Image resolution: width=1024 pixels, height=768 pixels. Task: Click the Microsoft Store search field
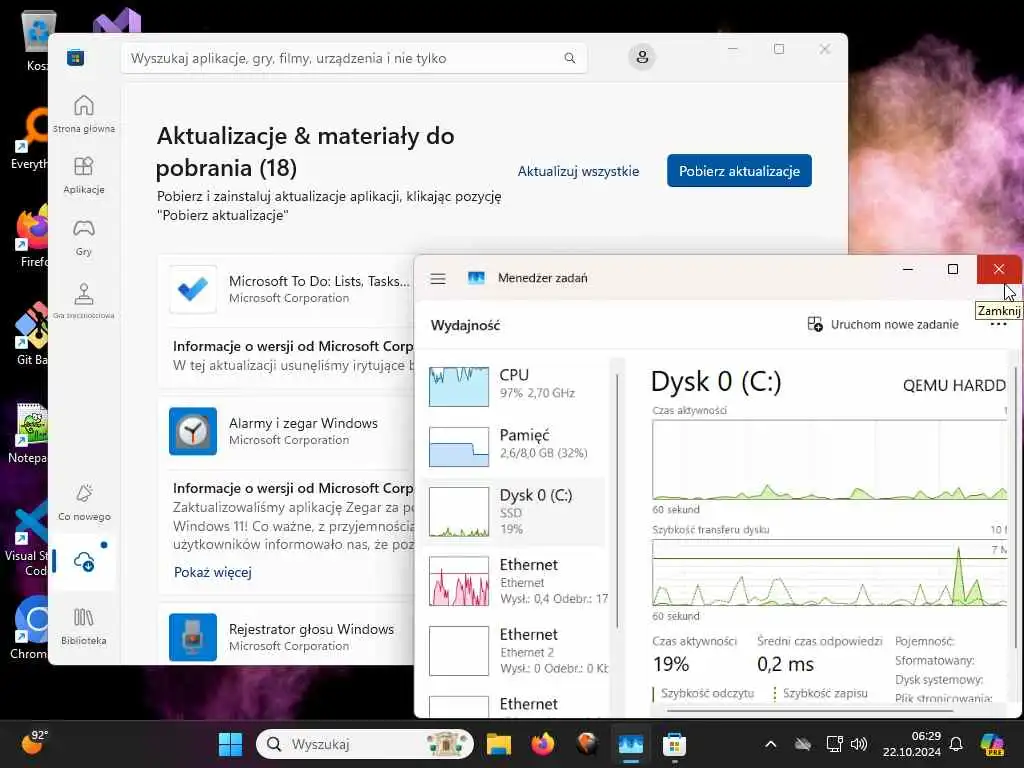[x=354, y=58]
